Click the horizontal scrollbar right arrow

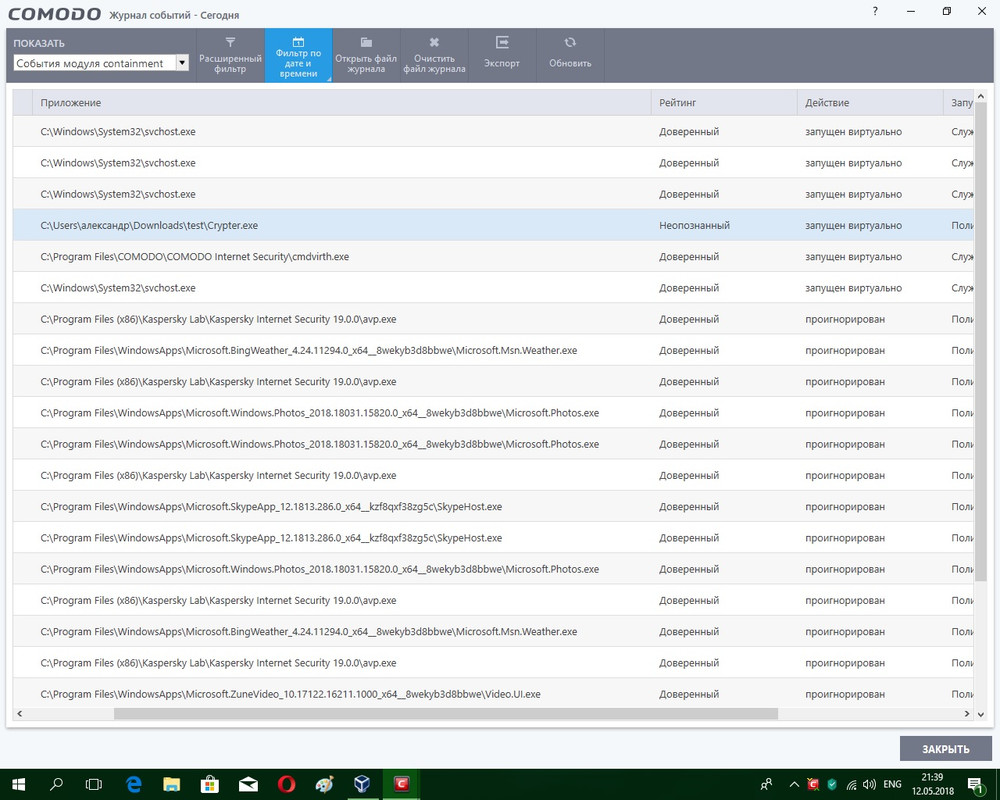pos(967,713)
